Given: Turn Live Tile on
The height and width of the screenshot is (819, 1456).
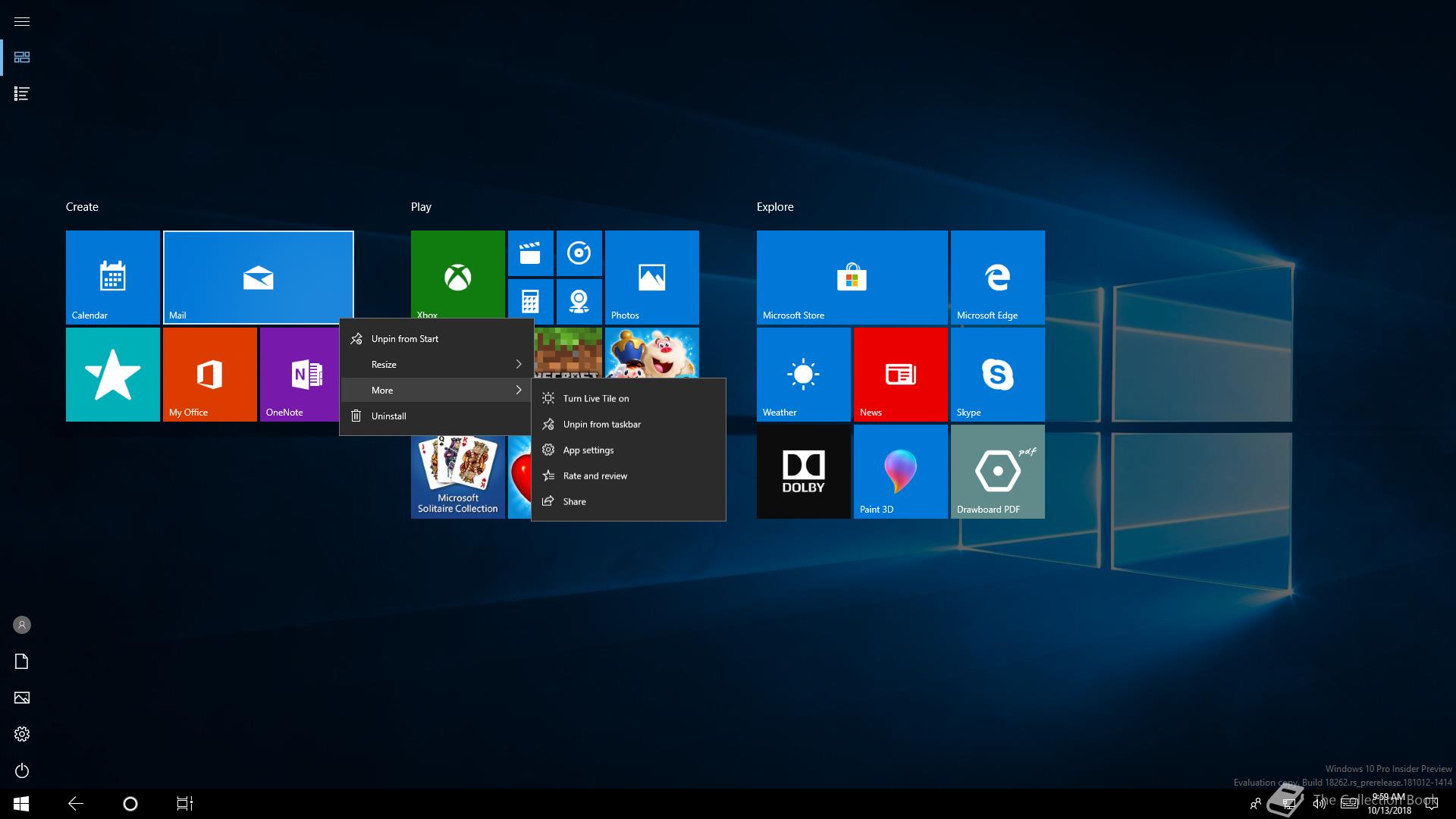Looking at the screenshot, I should point(629,398).
